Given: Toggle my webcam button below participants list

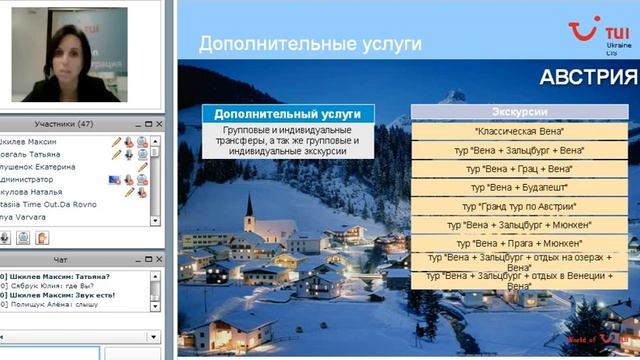Looking at the screenshot, I should 23,238.
